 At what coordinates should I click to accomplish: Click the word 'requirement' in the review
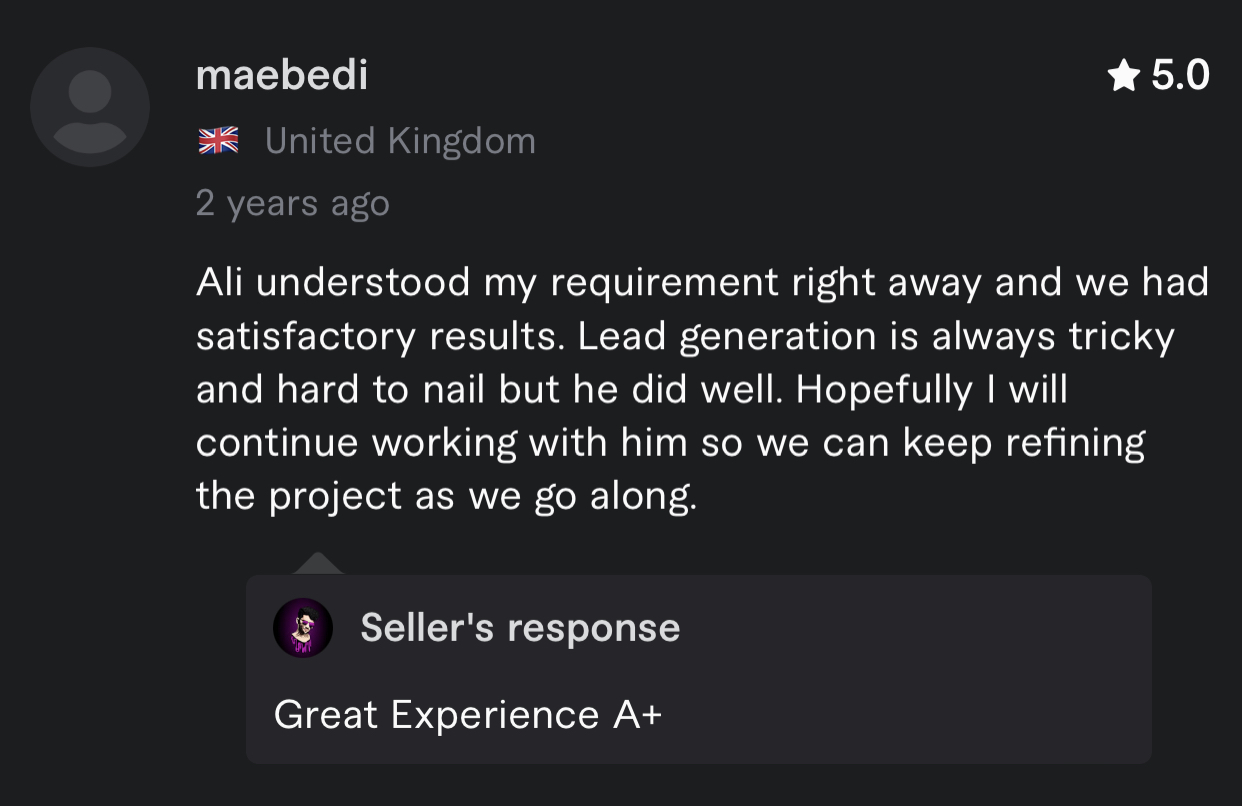665,282
